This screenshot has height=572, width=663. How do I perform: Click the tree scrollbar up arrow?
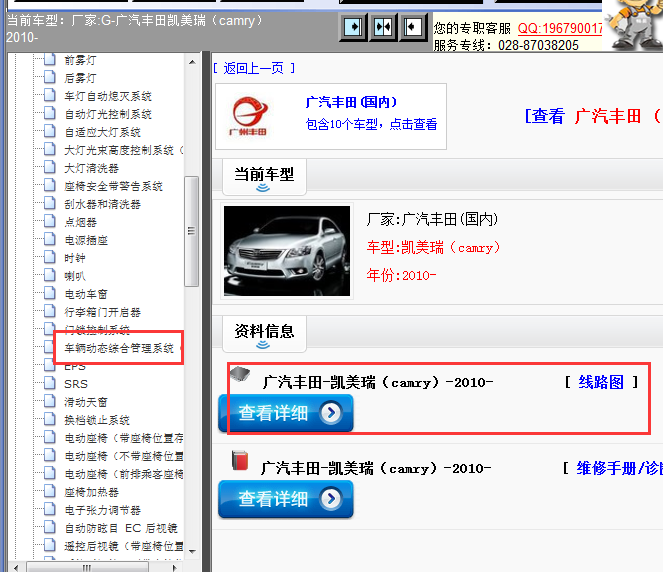[x=192, y=62]
